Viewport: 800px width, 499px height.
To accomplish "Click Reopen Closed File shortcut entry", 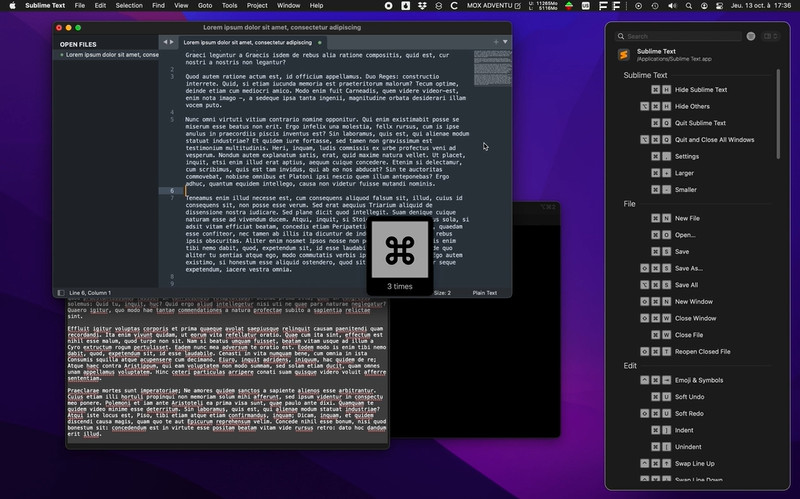I will 703,352.
